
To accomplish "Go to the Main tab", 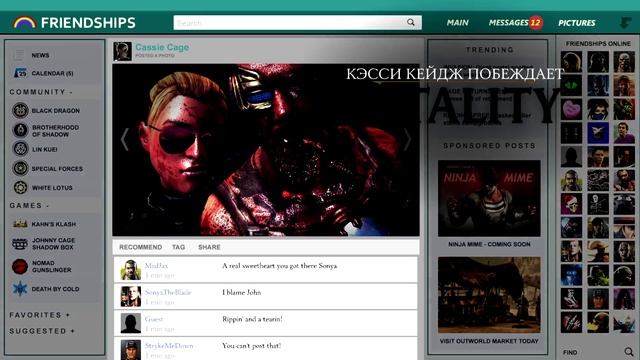I will tap(458, 23).
